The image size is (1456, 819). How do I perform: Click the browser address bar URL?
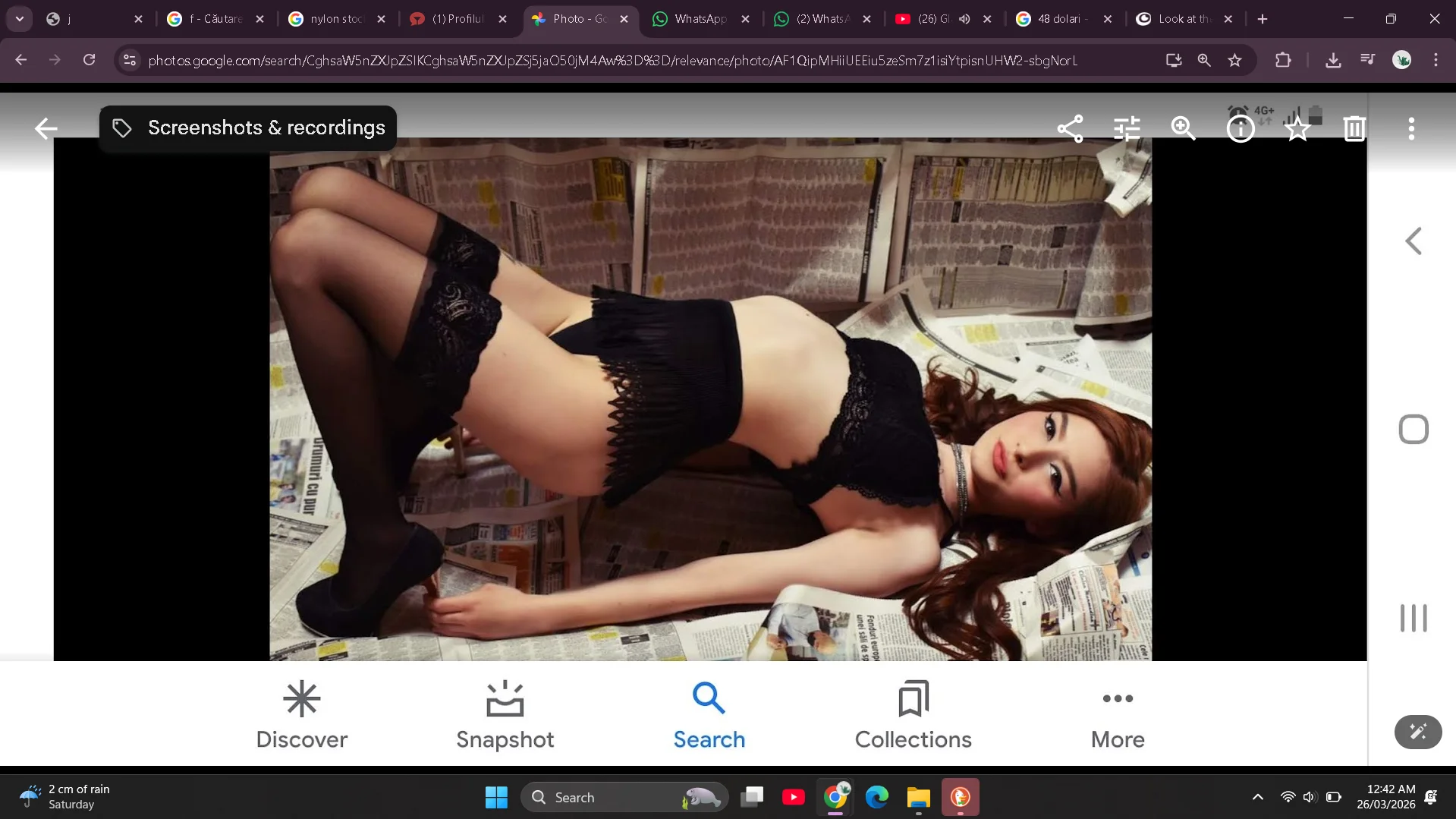pos(612,60)
